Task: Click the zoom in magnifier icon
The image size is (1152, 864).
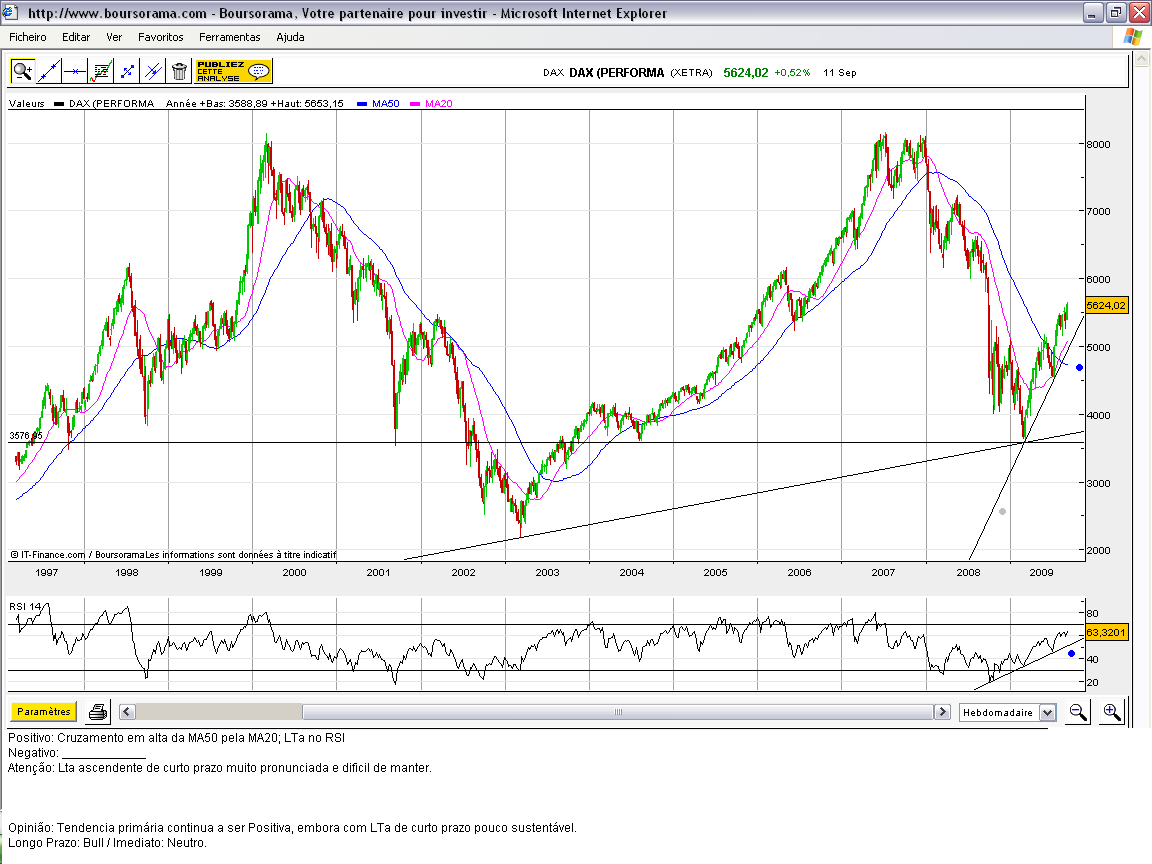Action: pyautogui.click(x=1112, y=712)
